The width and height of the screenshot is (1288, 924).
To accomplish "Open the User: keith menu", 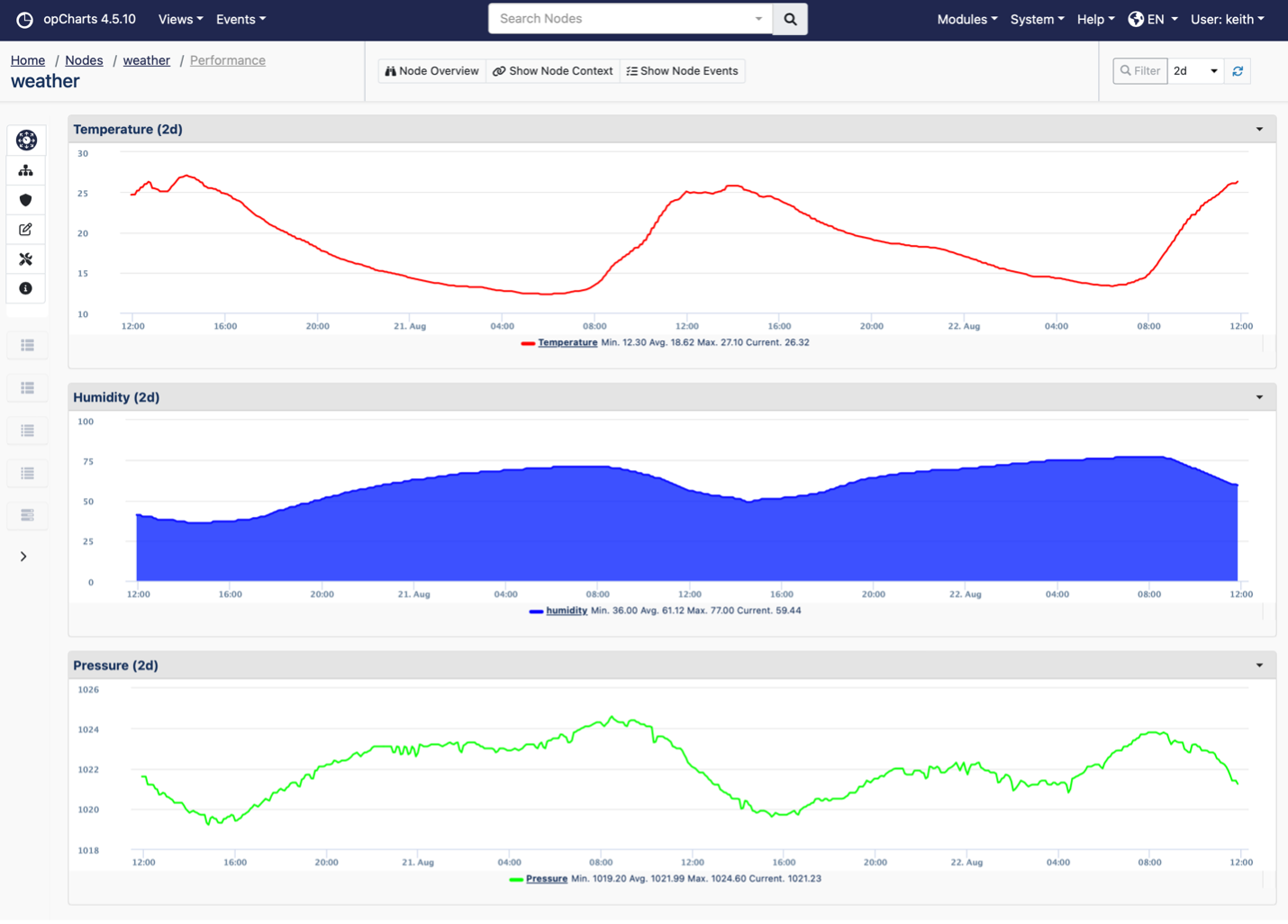I will point(1227,19).
